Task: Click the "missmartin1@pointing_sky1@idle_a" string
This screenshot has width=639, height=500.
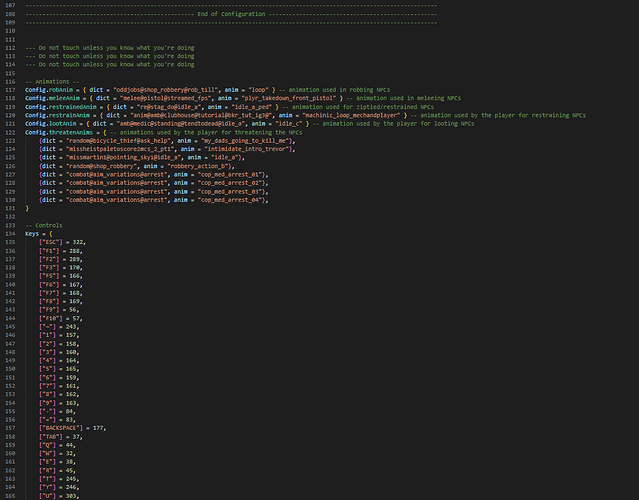Action: pyautogui.click(x=123, y=157)
